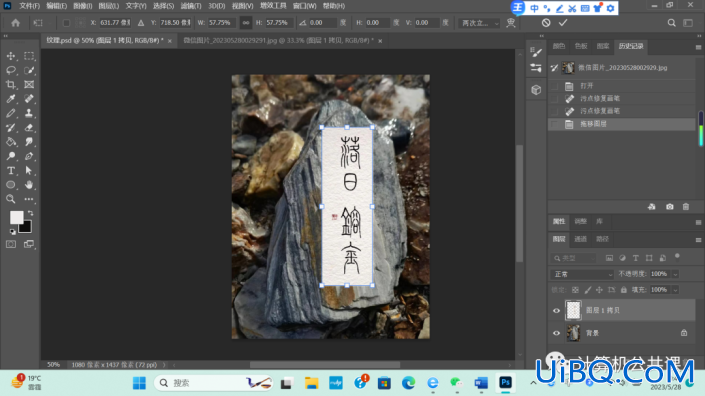Select the 拖移图层 history state

(x=622, y=124)
